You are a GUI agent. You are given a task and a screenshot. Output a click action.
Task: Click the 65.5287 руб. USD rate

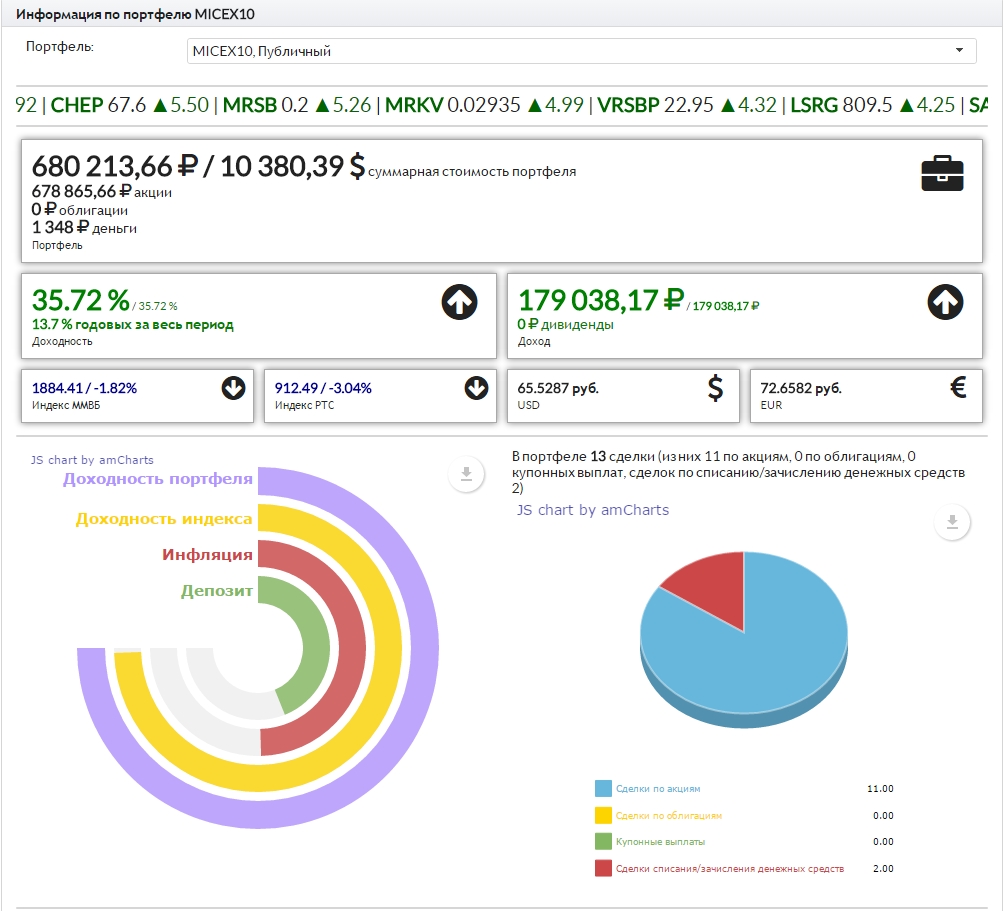click(558, 388)
